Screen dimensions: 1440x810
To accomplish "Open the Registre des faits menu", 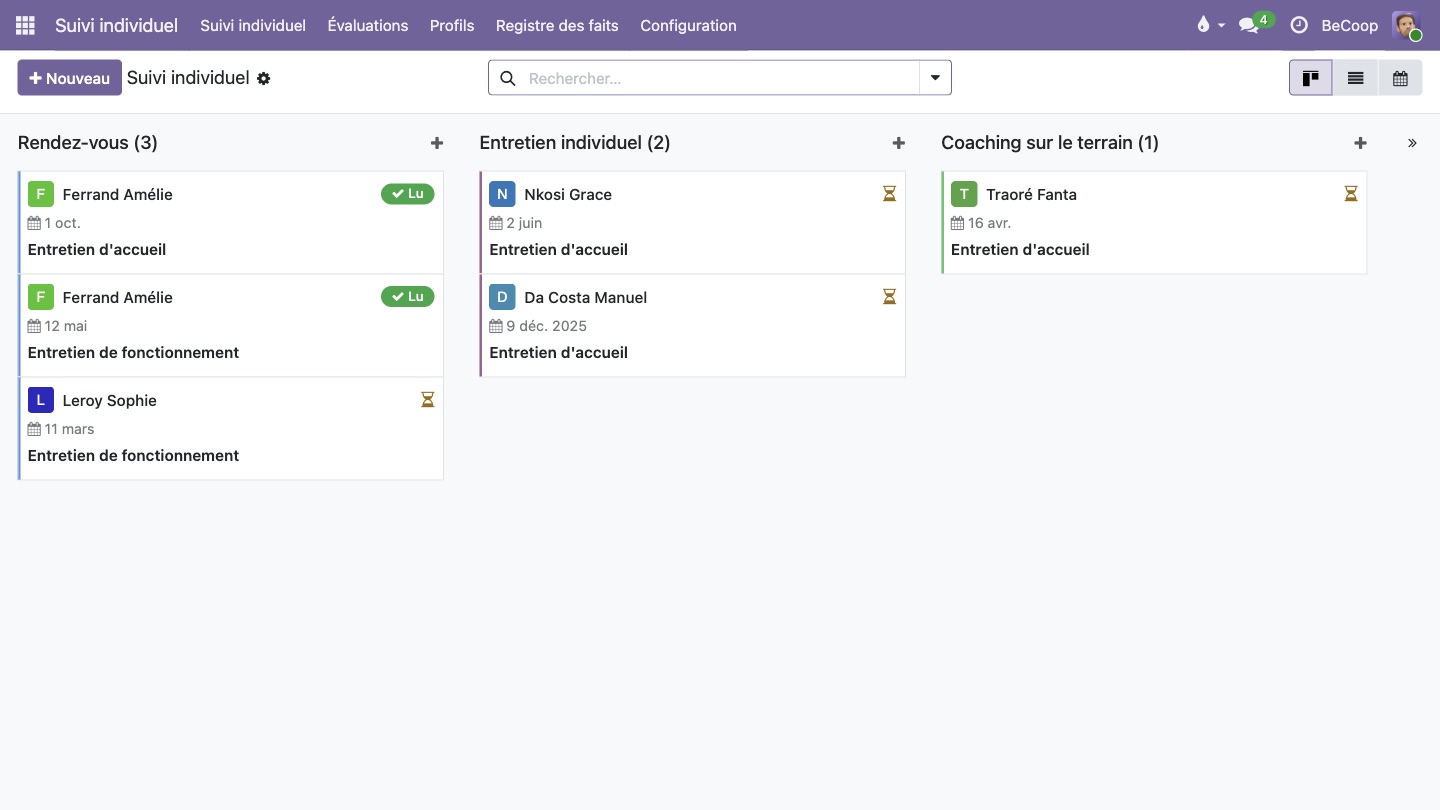I will 557,25.
